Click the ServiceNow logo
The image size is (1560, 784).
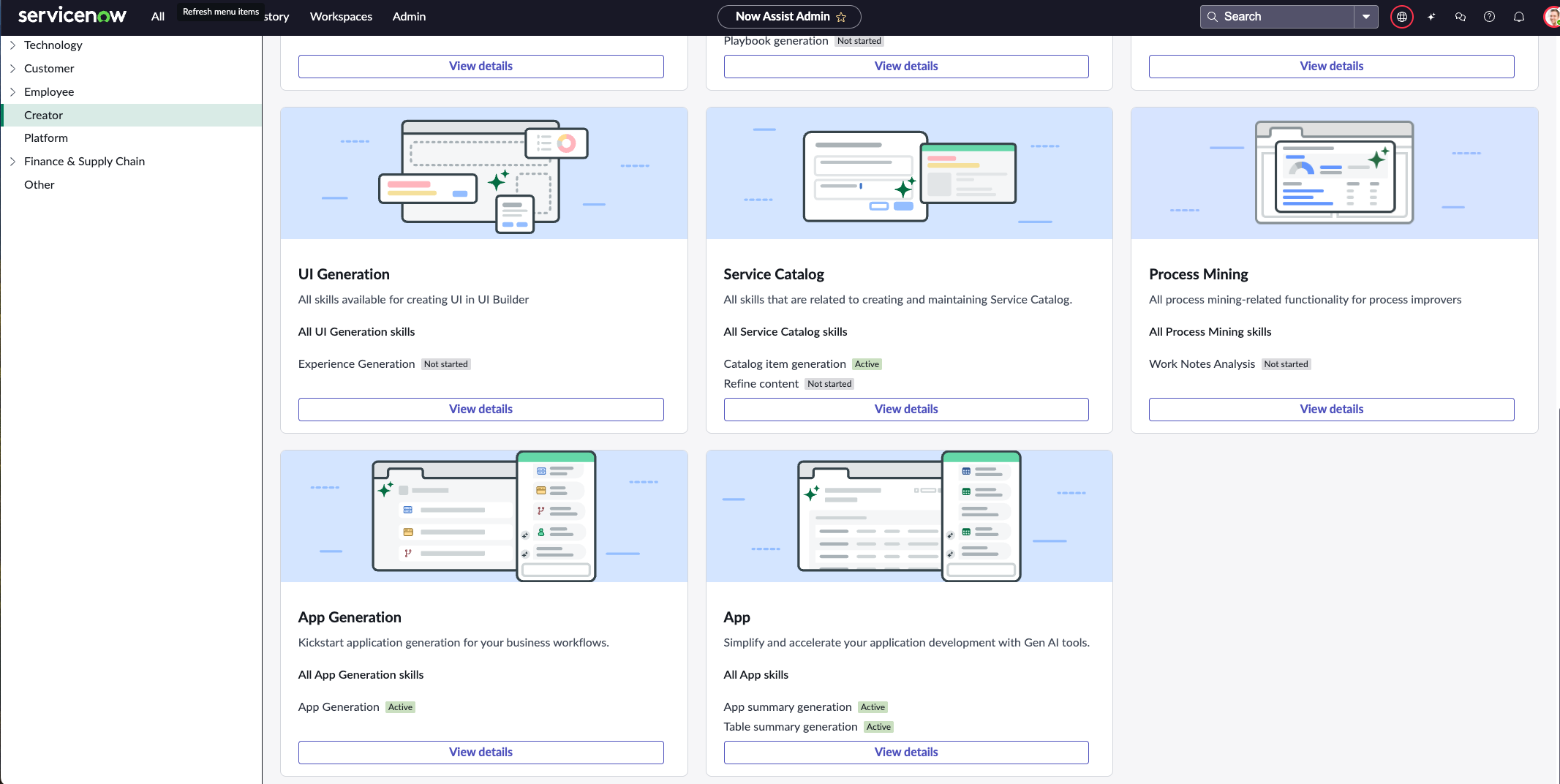click(x=72, y=15)
